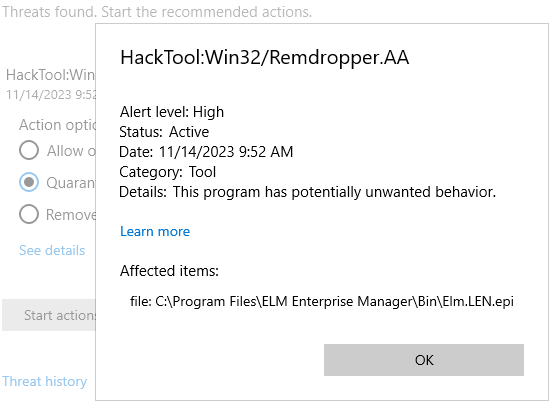Click the Category: Tool line
557x409 pixels.
point(168,172)
